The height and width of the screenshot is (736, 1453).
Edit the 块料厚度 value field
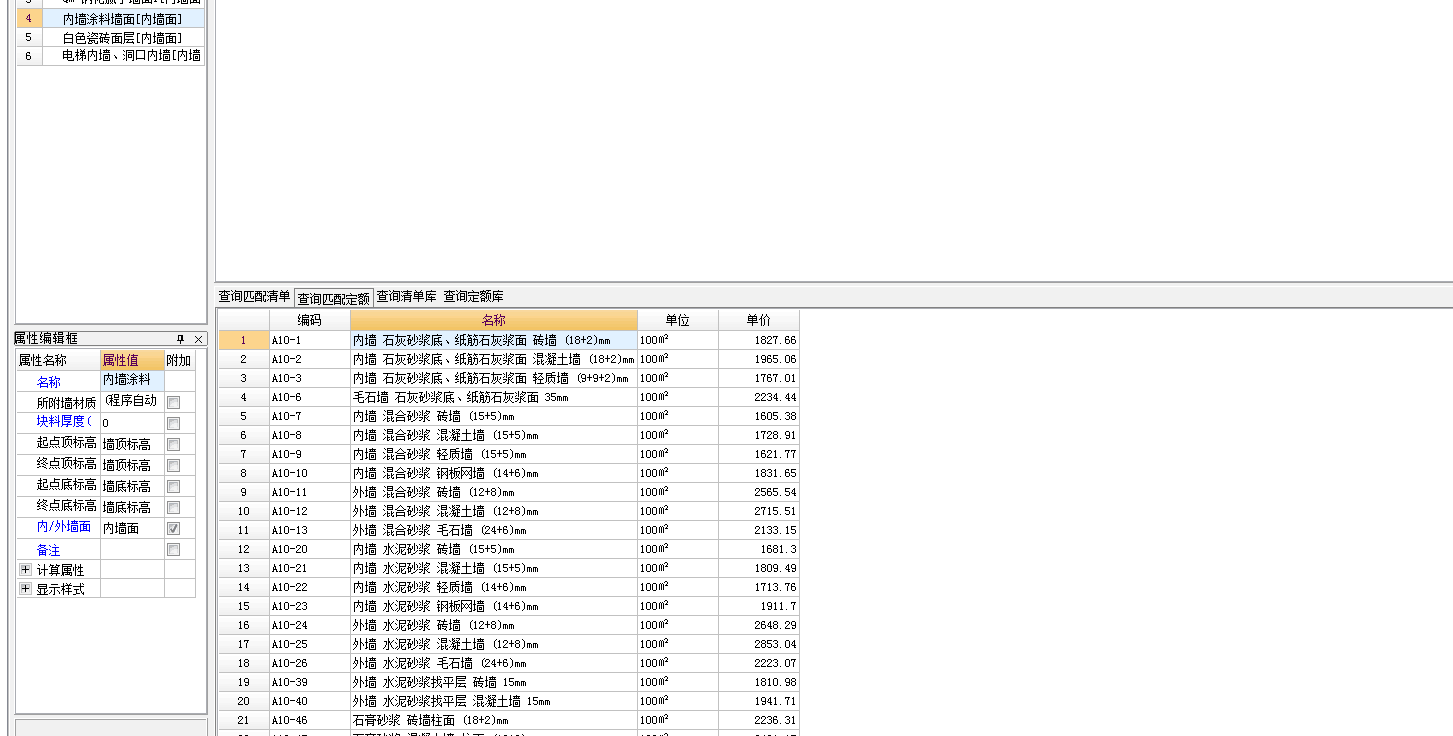pyautogui.click(x=132, y=423)
